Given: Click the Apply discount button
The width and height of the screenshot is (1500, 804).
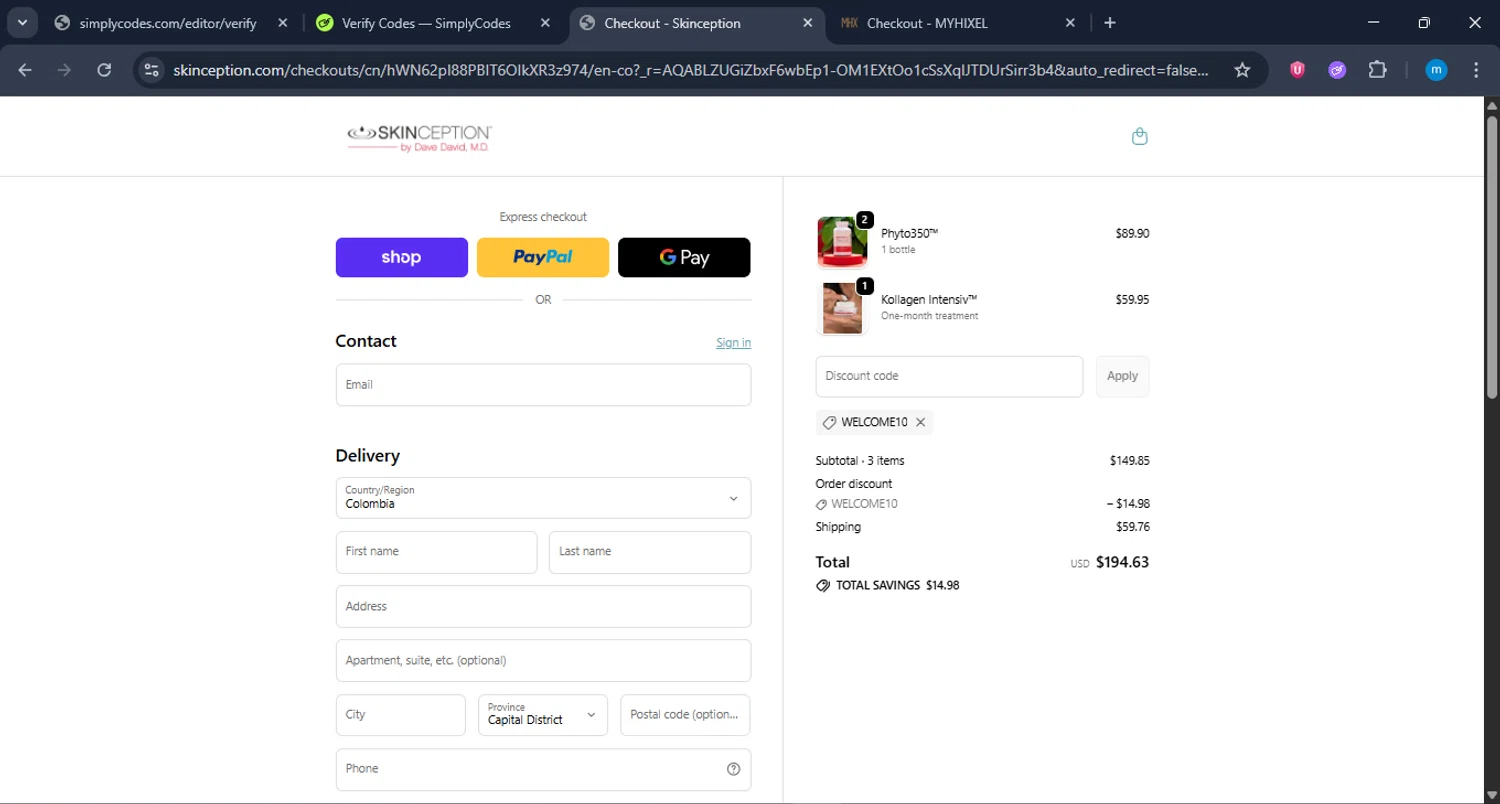Looking at the screenshot, I should tap(1122, 376).
